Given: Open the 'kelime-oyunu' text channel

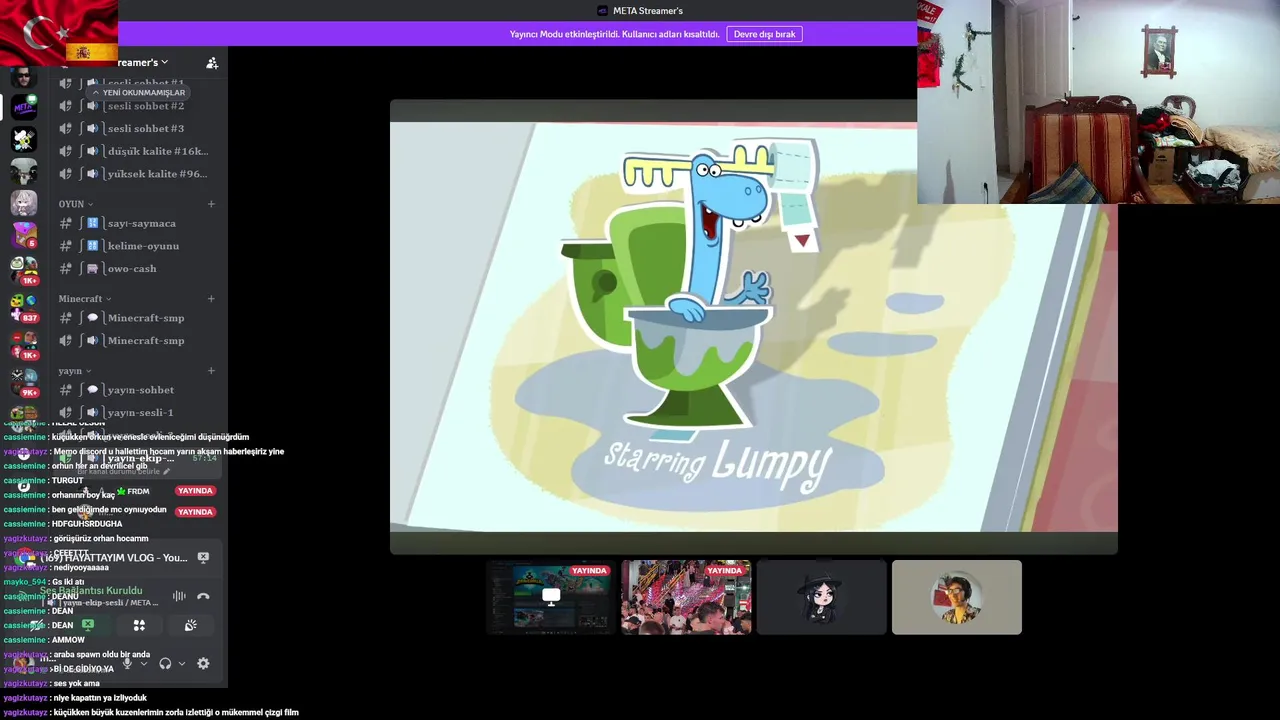Looking at the screenshot, I should click(x=138, y=246).
